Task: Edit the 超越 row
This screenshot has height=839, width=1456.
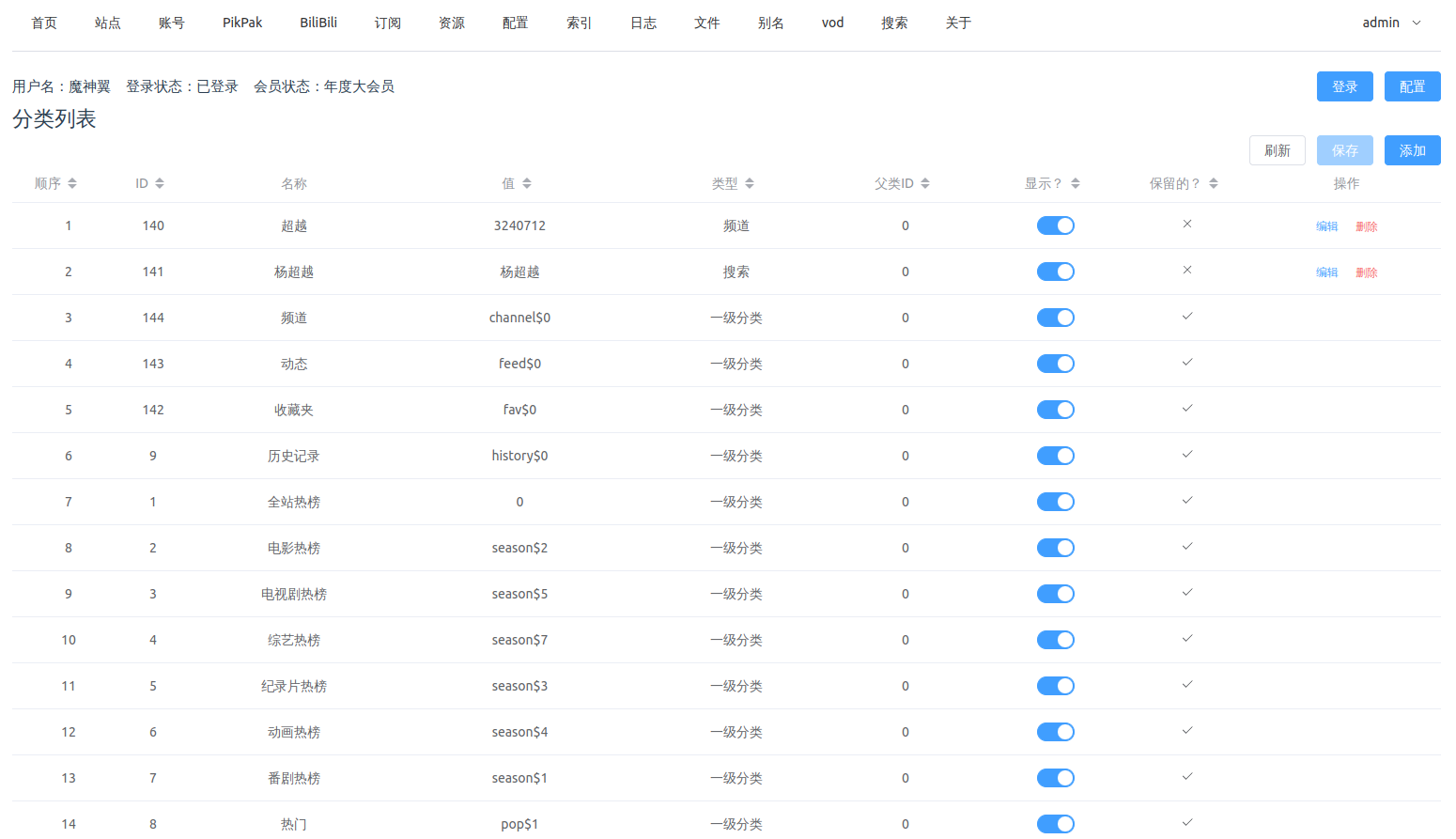Action: point(1326,226)
